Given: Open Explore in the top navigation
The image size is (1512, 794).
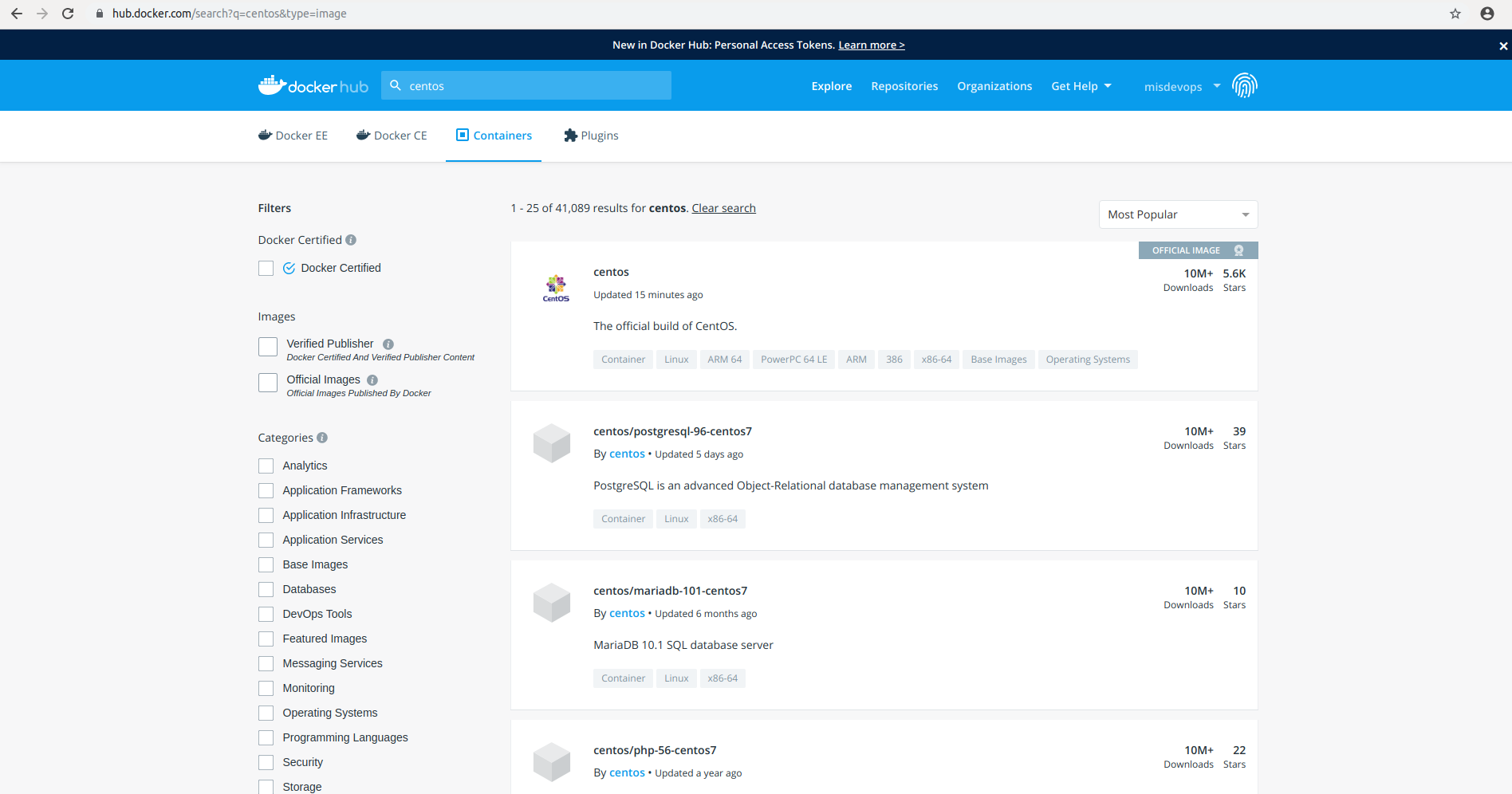Looking at the screenshot, I should coord(831,86).
